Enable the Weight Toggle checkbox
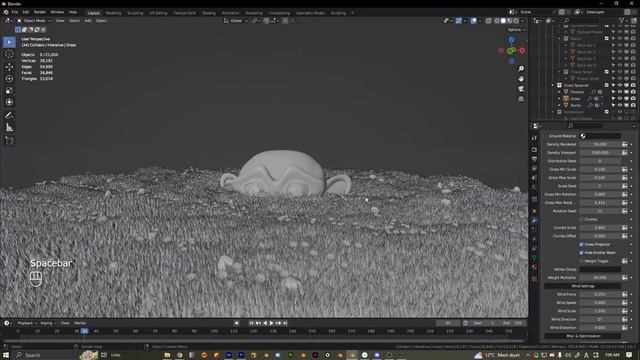Screen dimensions: 640x360 click(581, 261)
